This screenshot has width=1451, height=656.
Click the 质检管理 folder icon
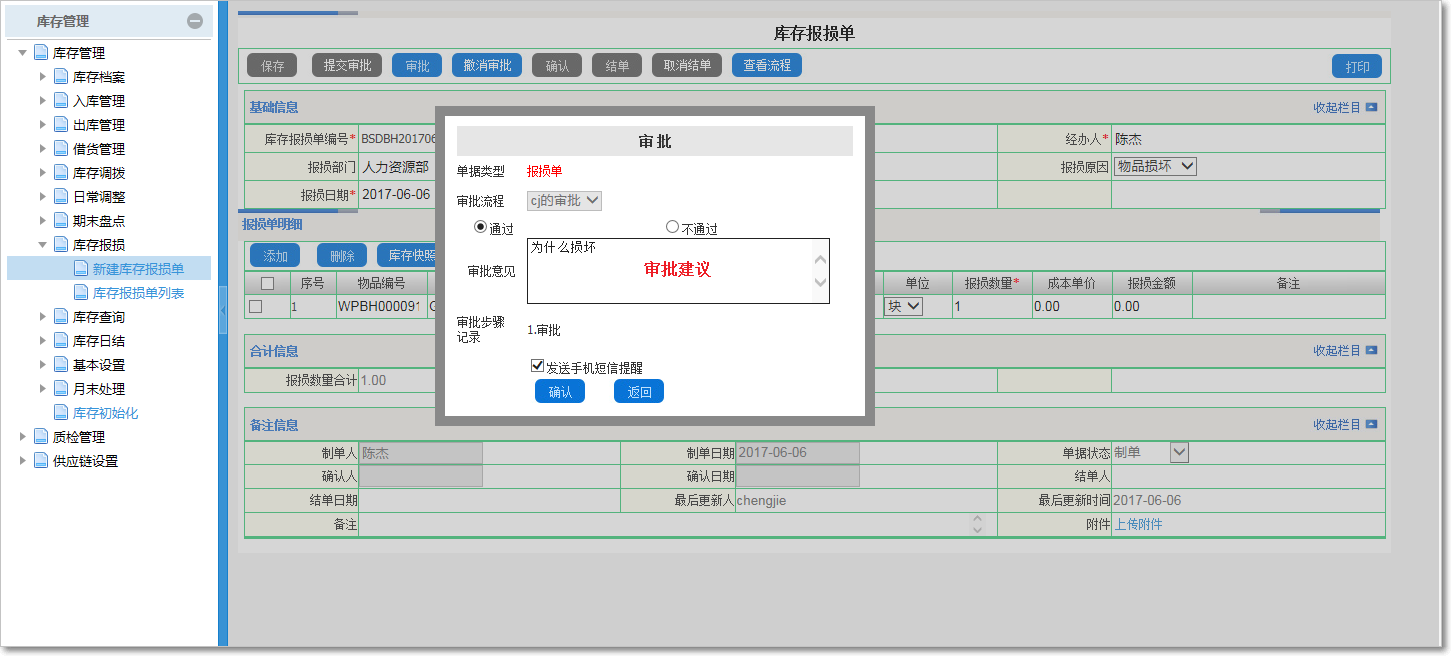41,437
